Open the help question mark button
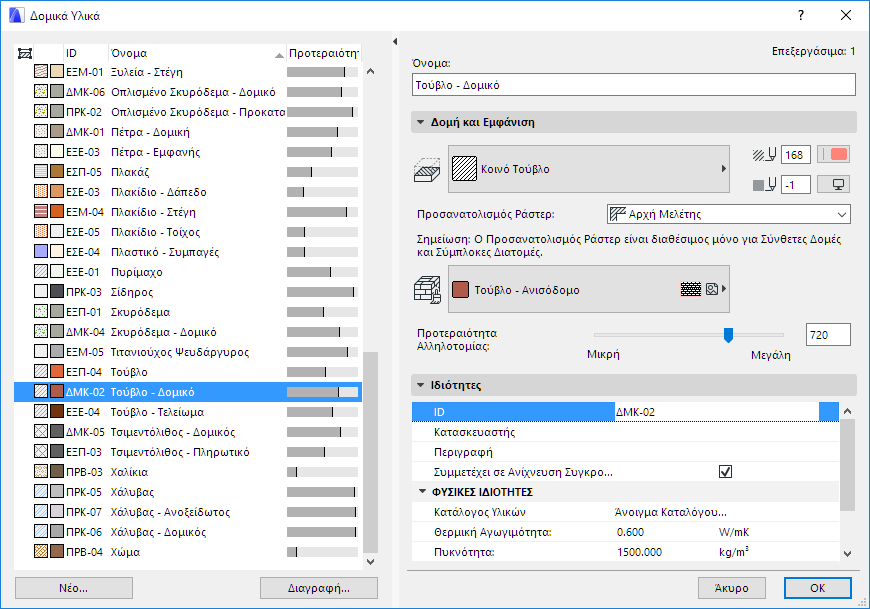The height and width of the screenshot is (609, 870). tap(801, 16)
